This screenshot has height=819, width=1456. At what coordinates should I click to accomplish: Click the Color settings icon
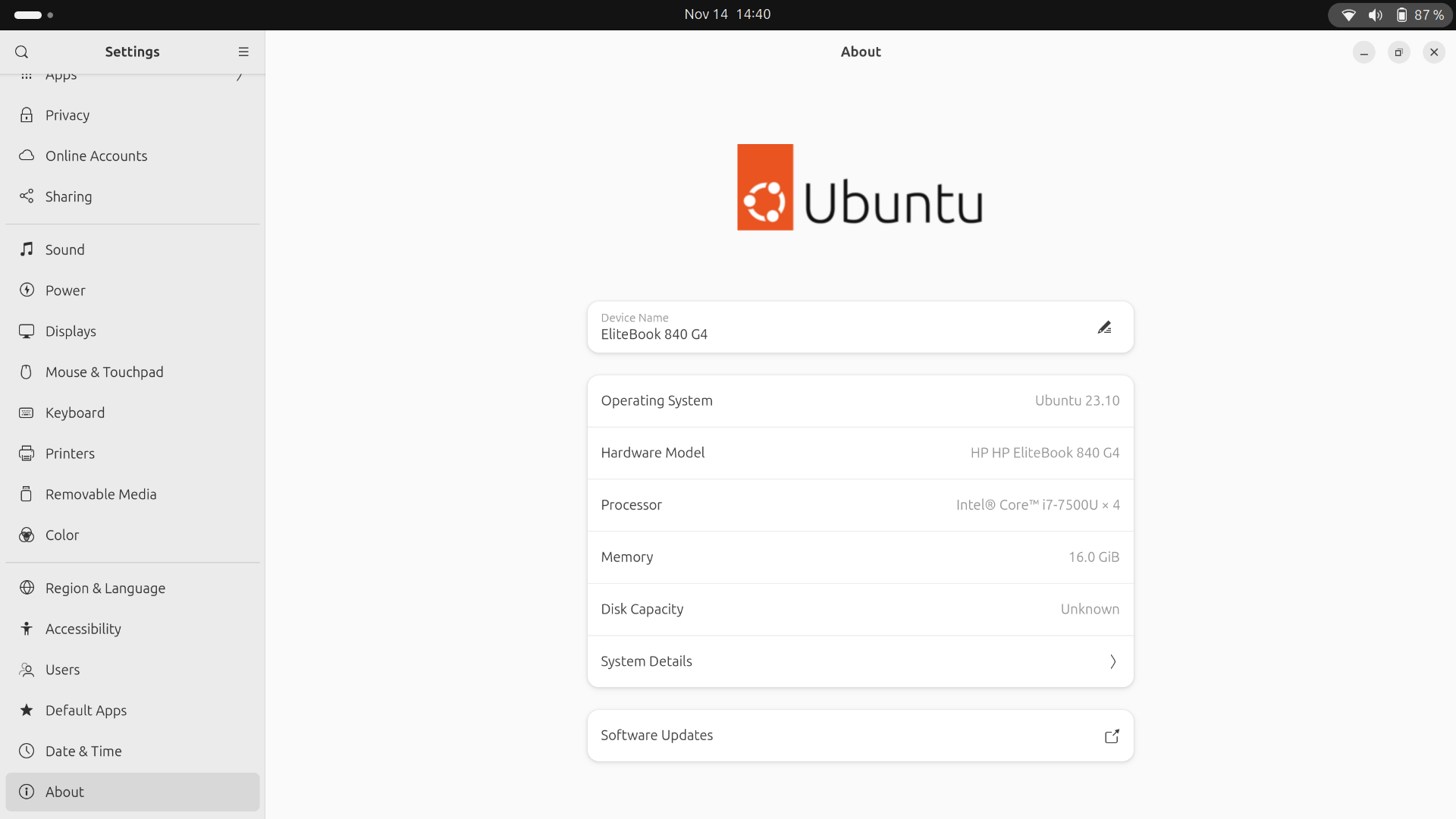(x=27, y=535)
